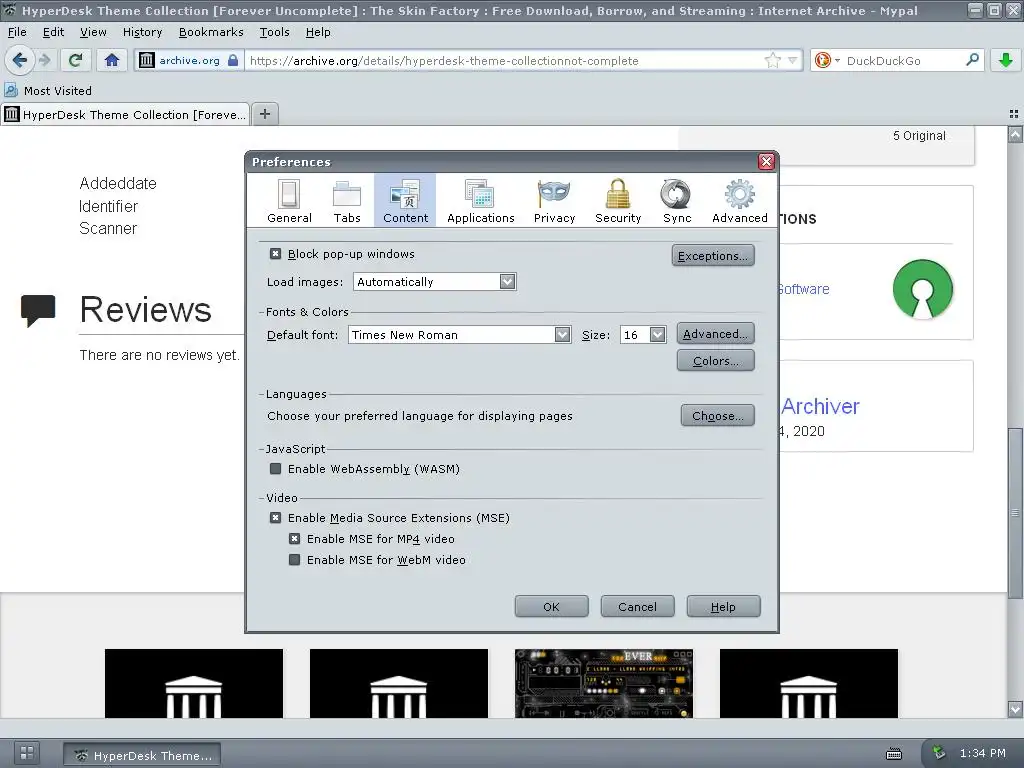The height and width of the screenshot is (768, 1024).
Task: Click the keyboard tray icon
Action: coord(893,754)
